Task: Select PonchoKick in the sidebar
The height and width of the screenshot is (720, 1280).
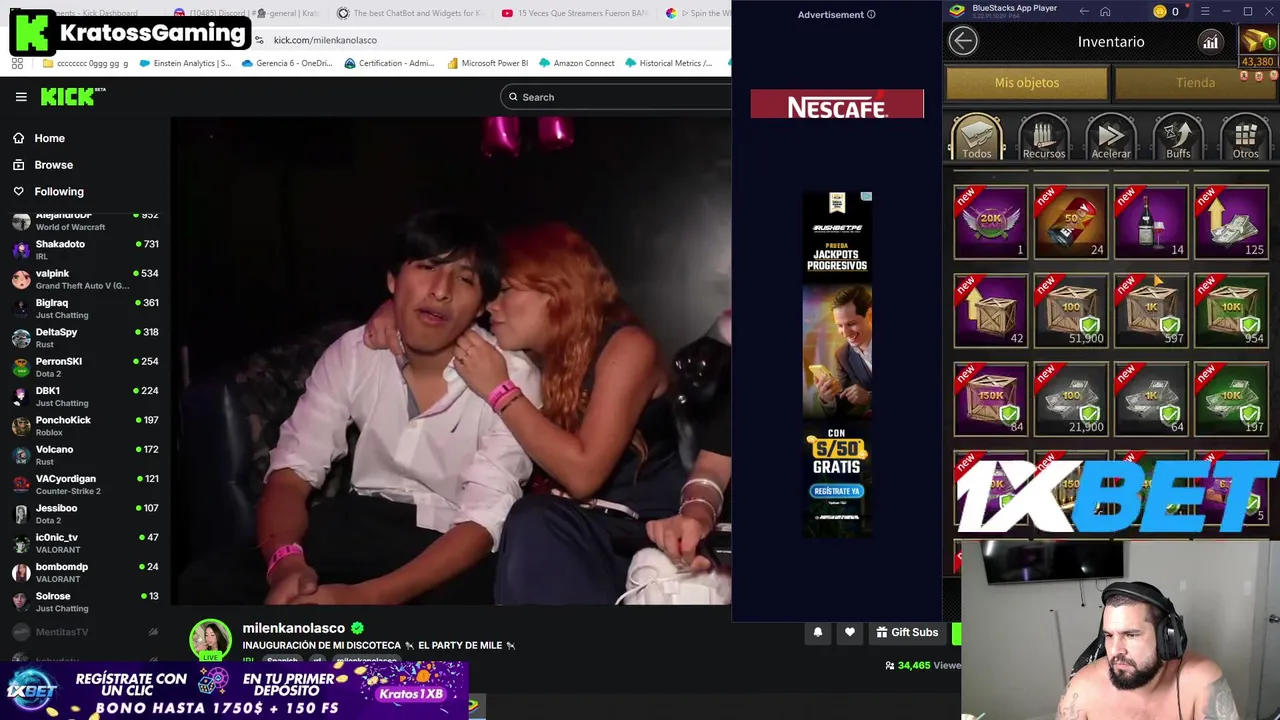Action: click(x=85, y=425)
